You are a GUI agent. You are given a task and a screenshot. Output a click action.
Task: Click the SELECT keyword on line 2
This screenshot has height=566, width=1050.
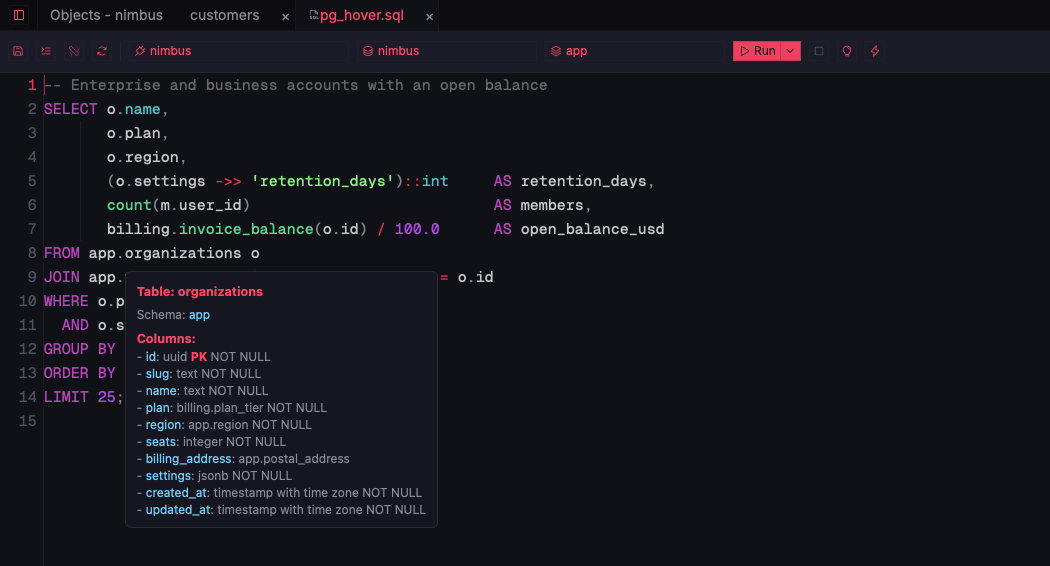coord(70,109)
